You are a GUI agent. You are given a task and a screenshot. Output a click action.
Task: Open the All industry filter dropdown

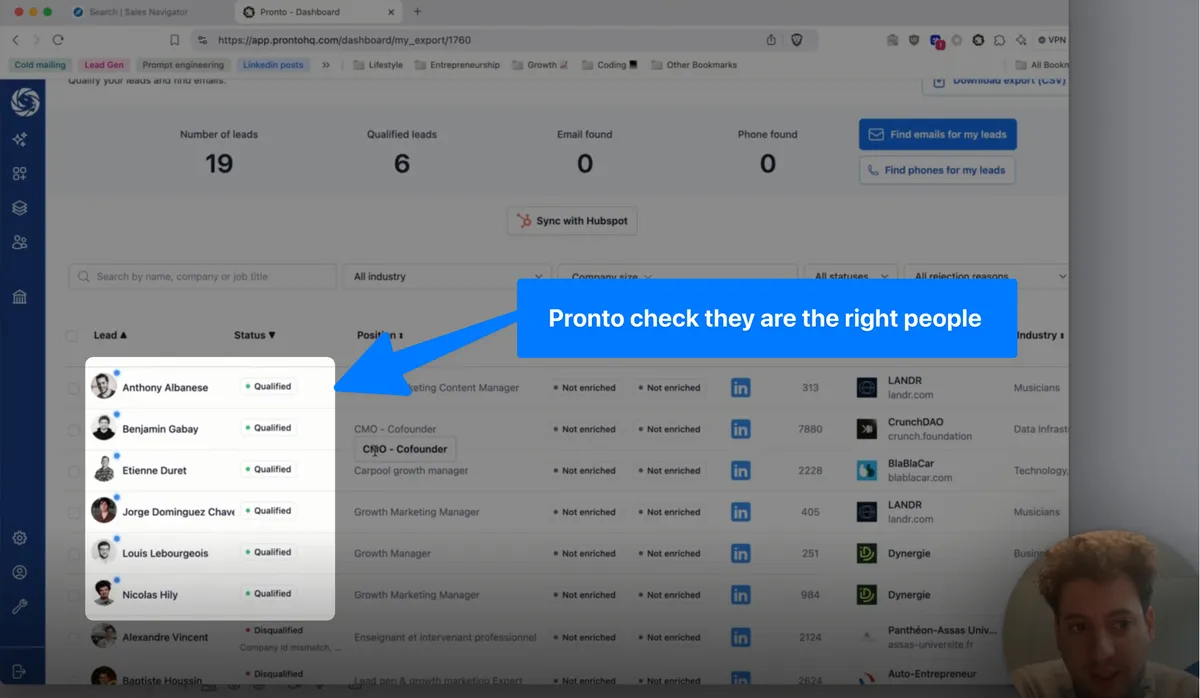(x=447, y=277)
